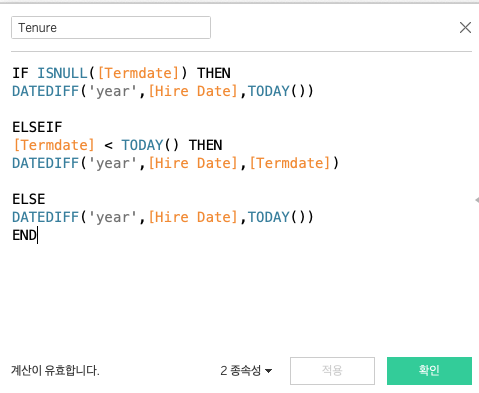Confirm with the green 확인 button

[x=429, y=371]
